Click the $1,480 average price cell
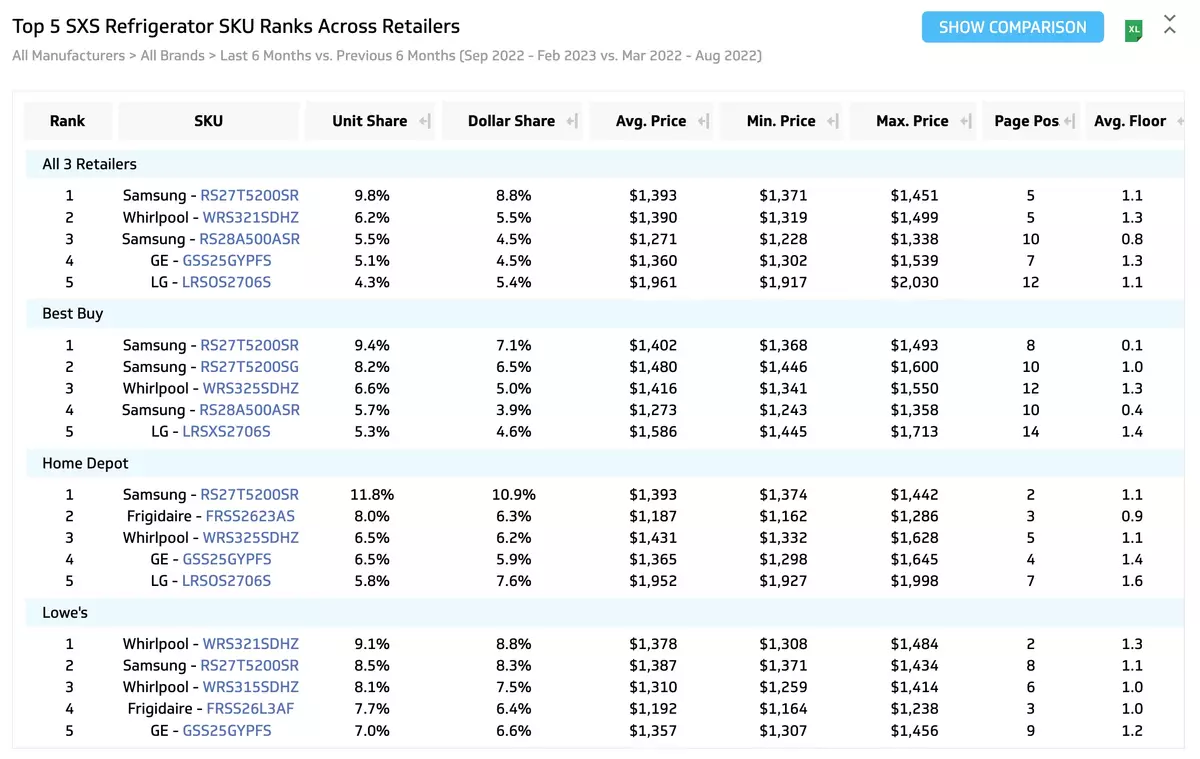The width and height of the screenshot is (1200, 759). 653,367
